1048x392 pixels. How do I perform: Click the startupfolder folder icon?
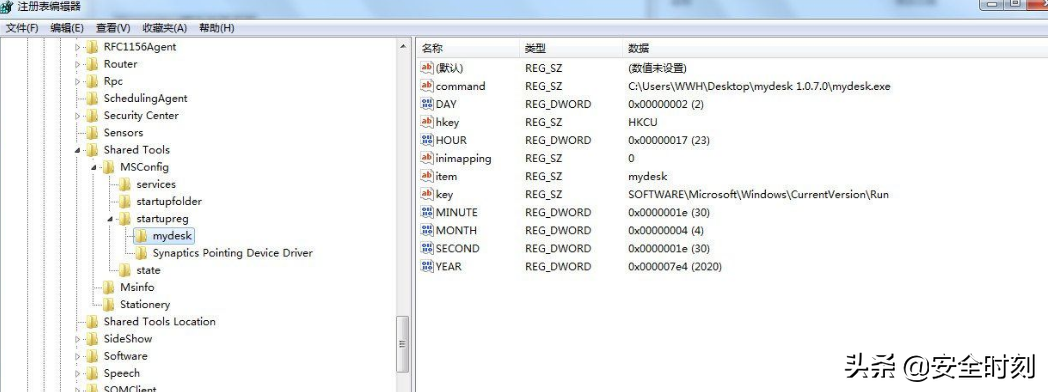coord(124,202)
